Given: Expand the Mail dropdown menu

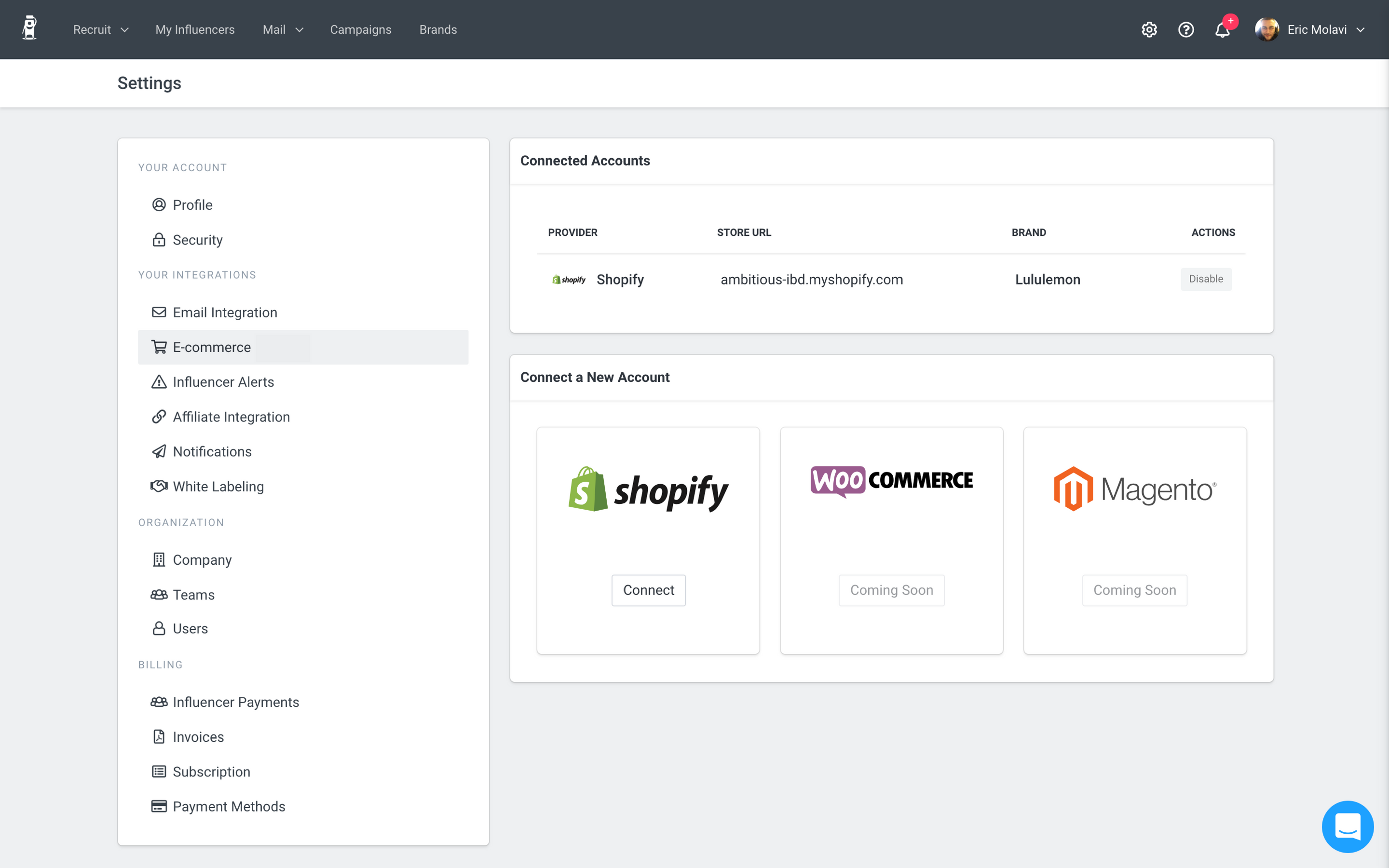Looking at the screenshot, I should 283,30.
